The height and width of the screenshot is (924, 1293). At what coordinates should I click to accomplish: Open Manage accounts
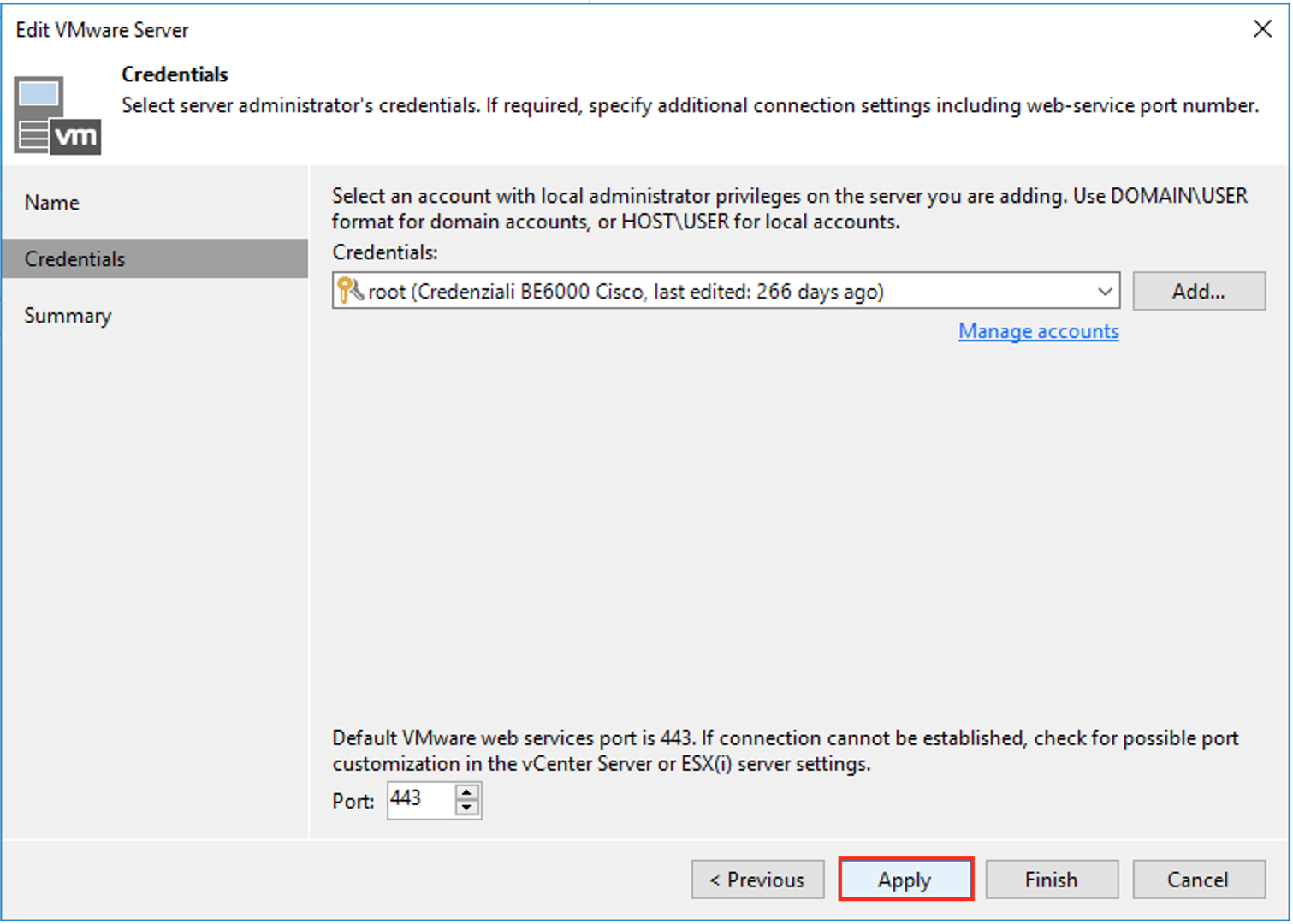tap(1038, 331)
